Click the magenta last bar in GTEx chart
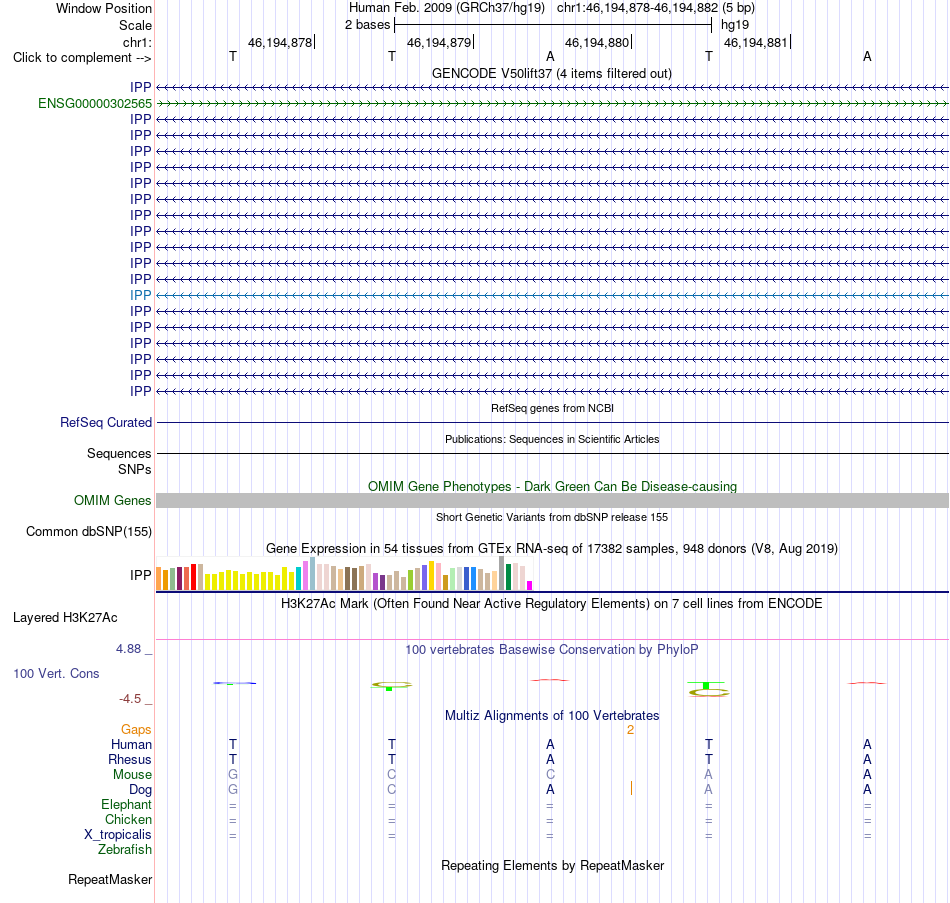 [x=530, y=585]
